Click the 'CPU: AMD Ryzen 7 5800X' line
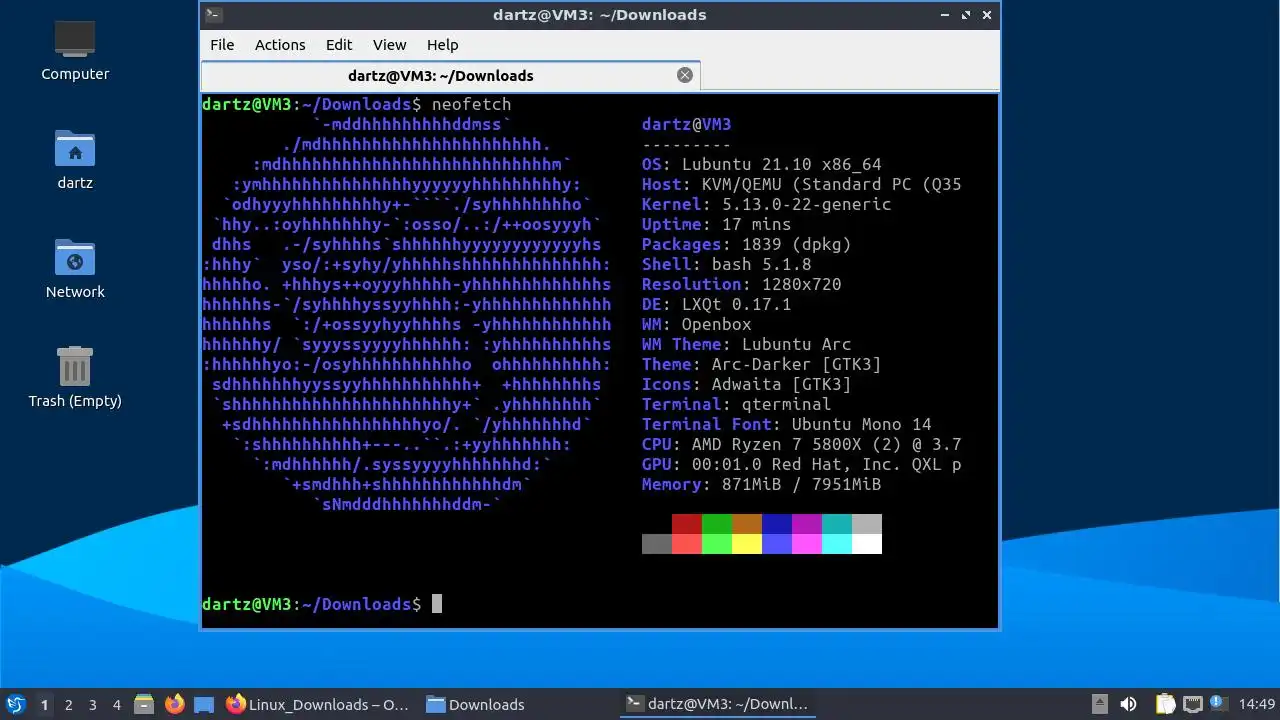 pyautogui.click(x=802, y=444)
